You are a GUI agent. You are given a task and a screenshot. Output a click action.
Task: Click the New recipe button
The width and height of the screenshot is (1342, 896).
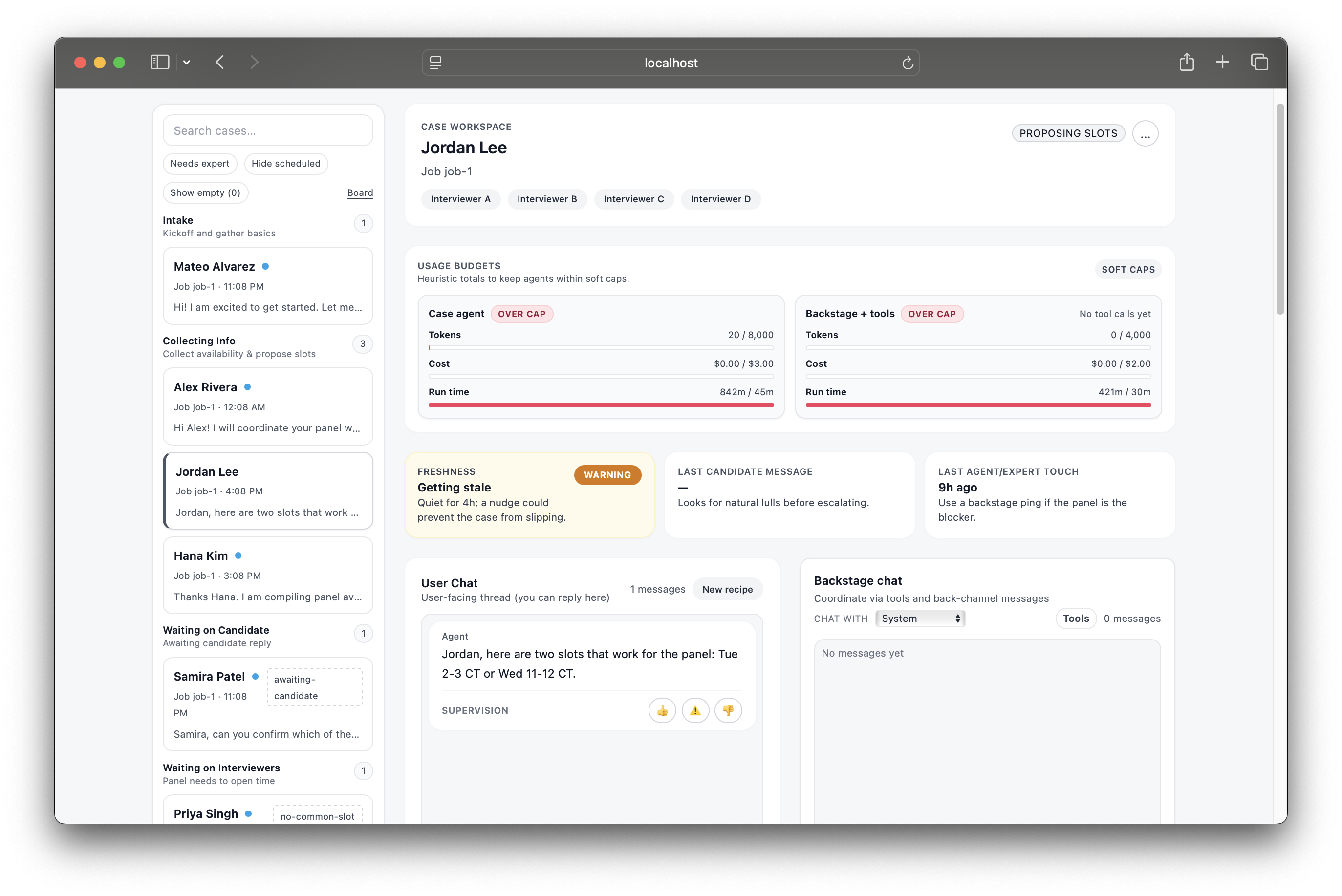tap(727, 589)
